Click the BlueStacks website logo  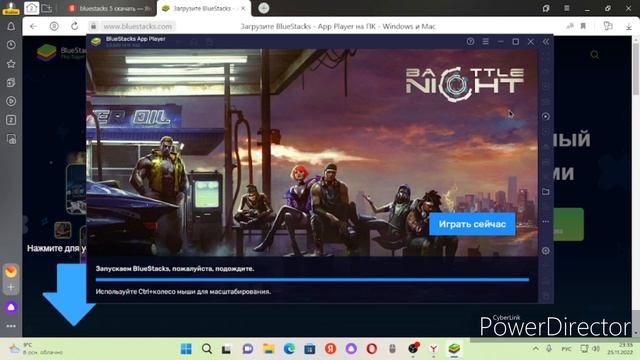coord(61,52)
